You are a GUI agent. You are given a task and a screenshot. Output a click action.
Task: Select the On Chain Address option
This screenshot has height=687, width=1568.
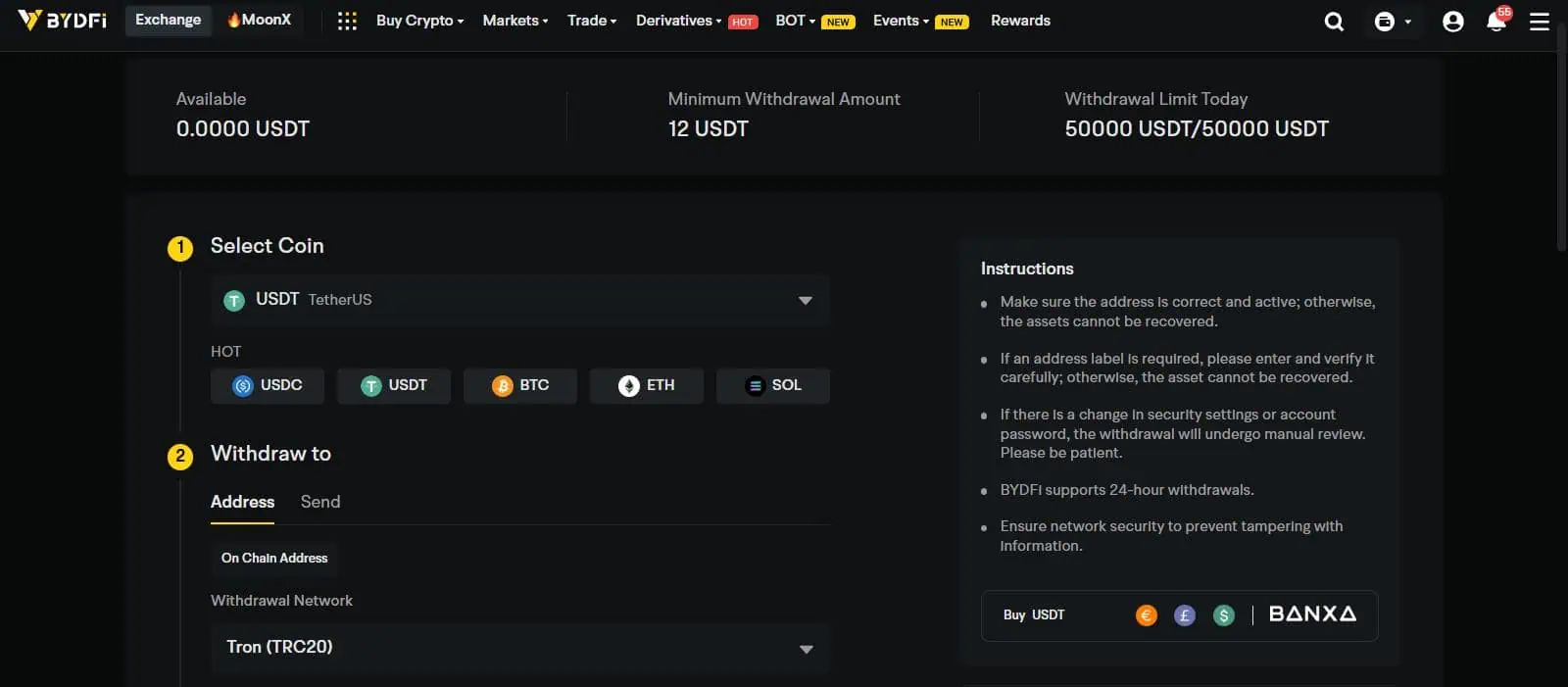[274, 558]
